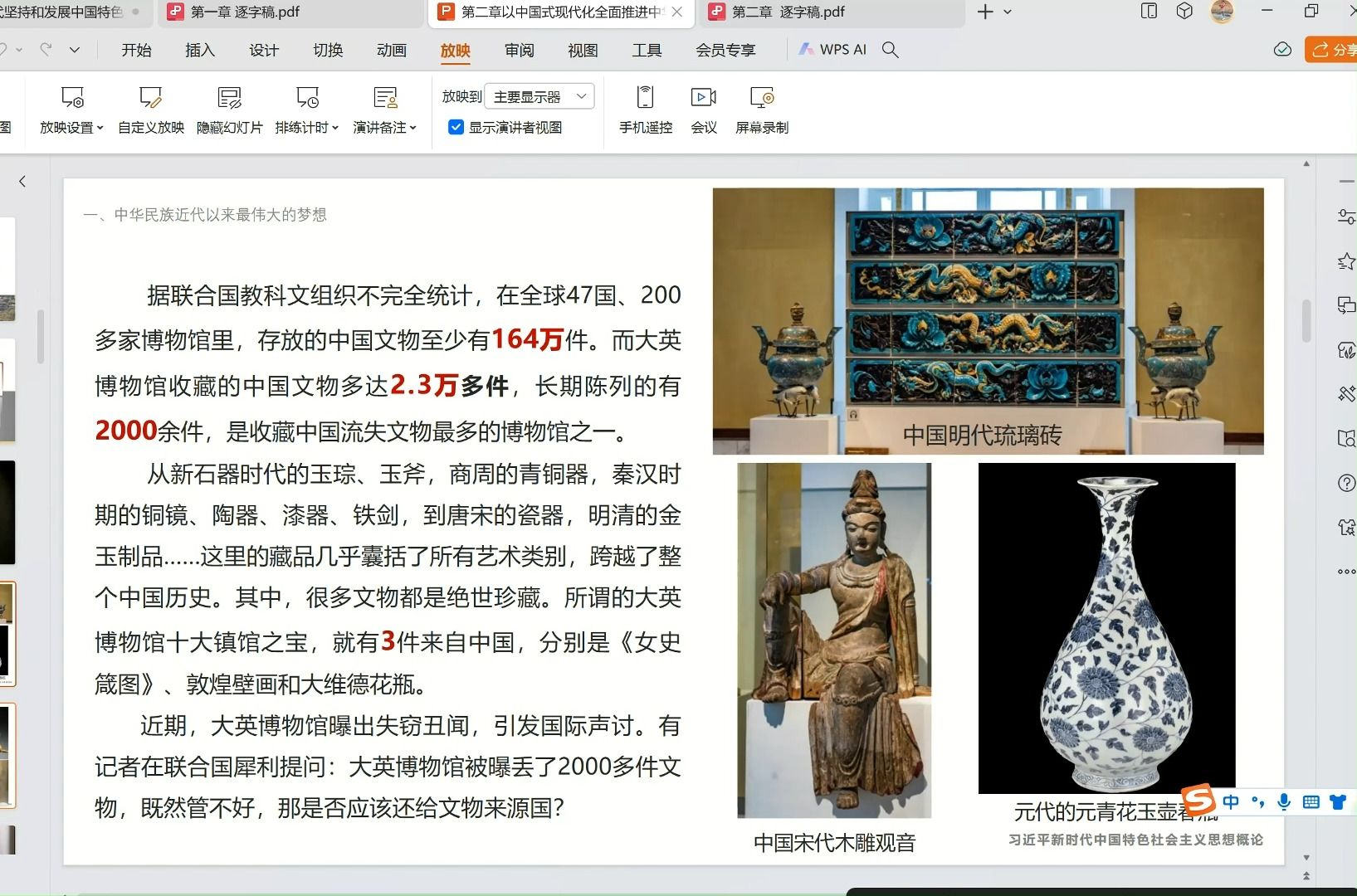The height and width of the screenshot is (896, 1357).
Task: Open the 工具 ribbon tab
Action: tap(647, 50)
